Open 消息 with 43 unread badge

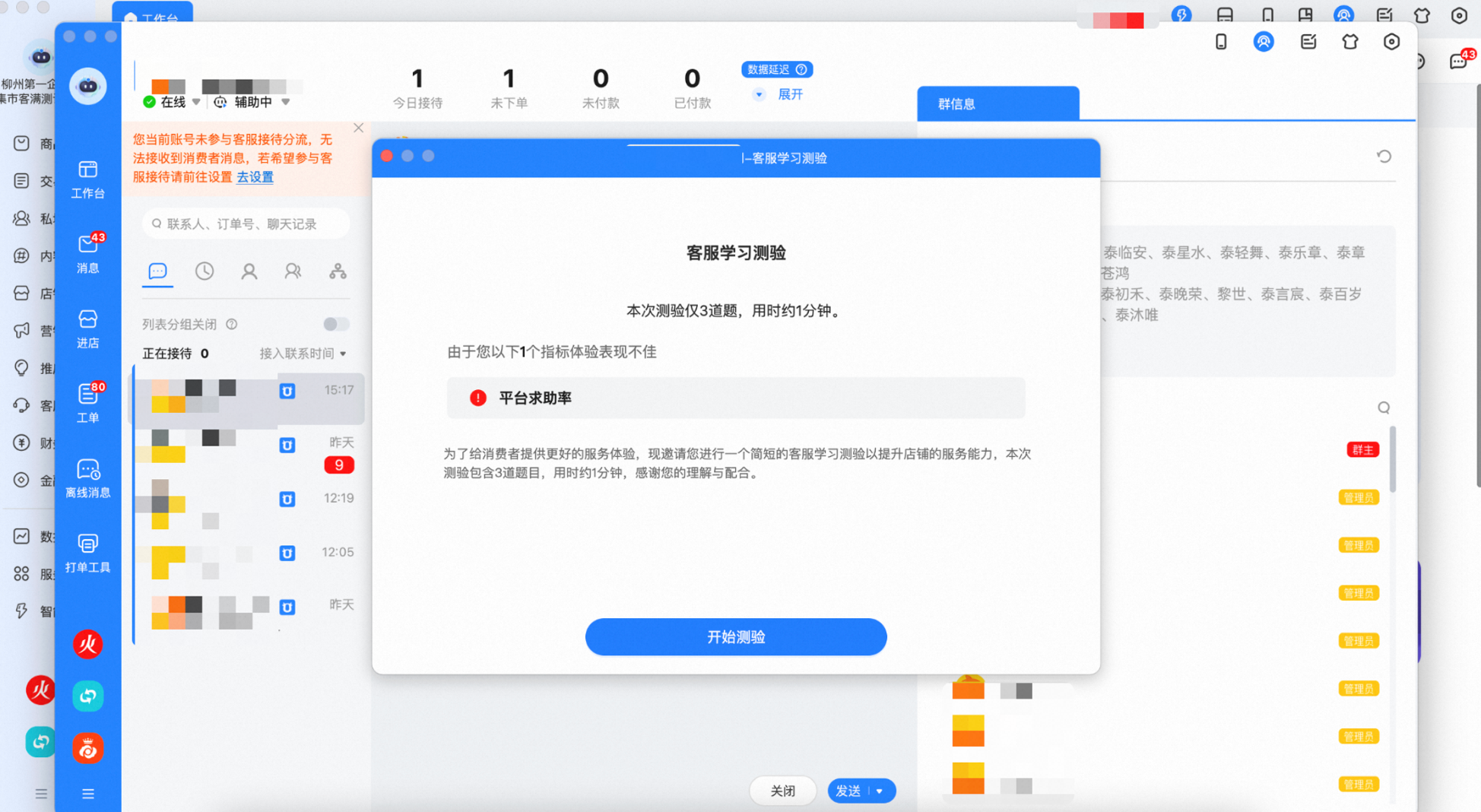pos(87,253)
